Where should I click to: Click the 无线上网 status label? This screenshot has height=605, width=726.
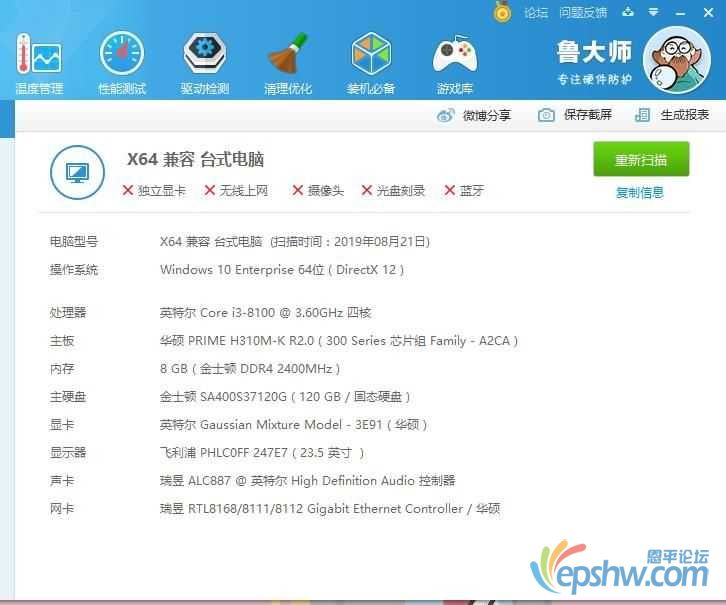pos(244,191)
